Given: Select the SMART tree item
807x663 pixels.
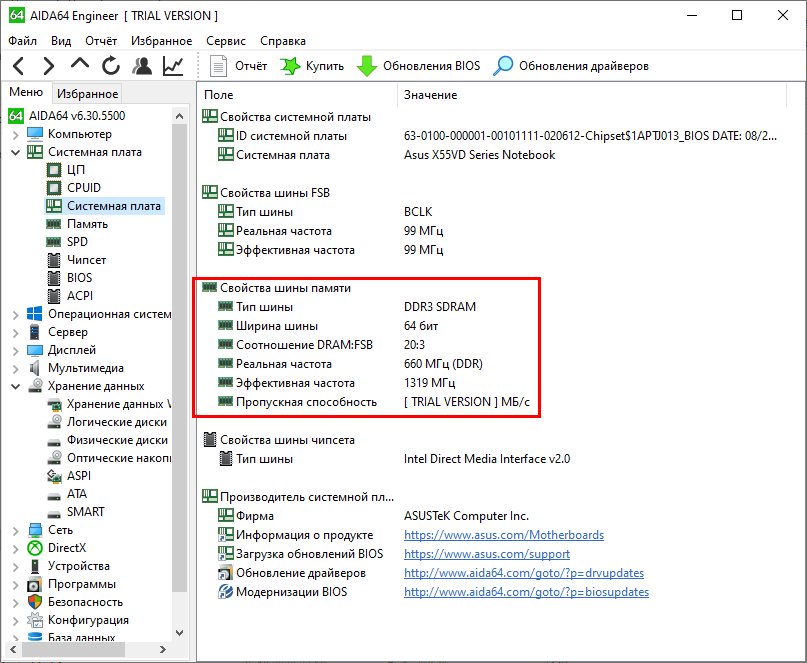Looking at the screenshot, I should click(x=85, y=512).
